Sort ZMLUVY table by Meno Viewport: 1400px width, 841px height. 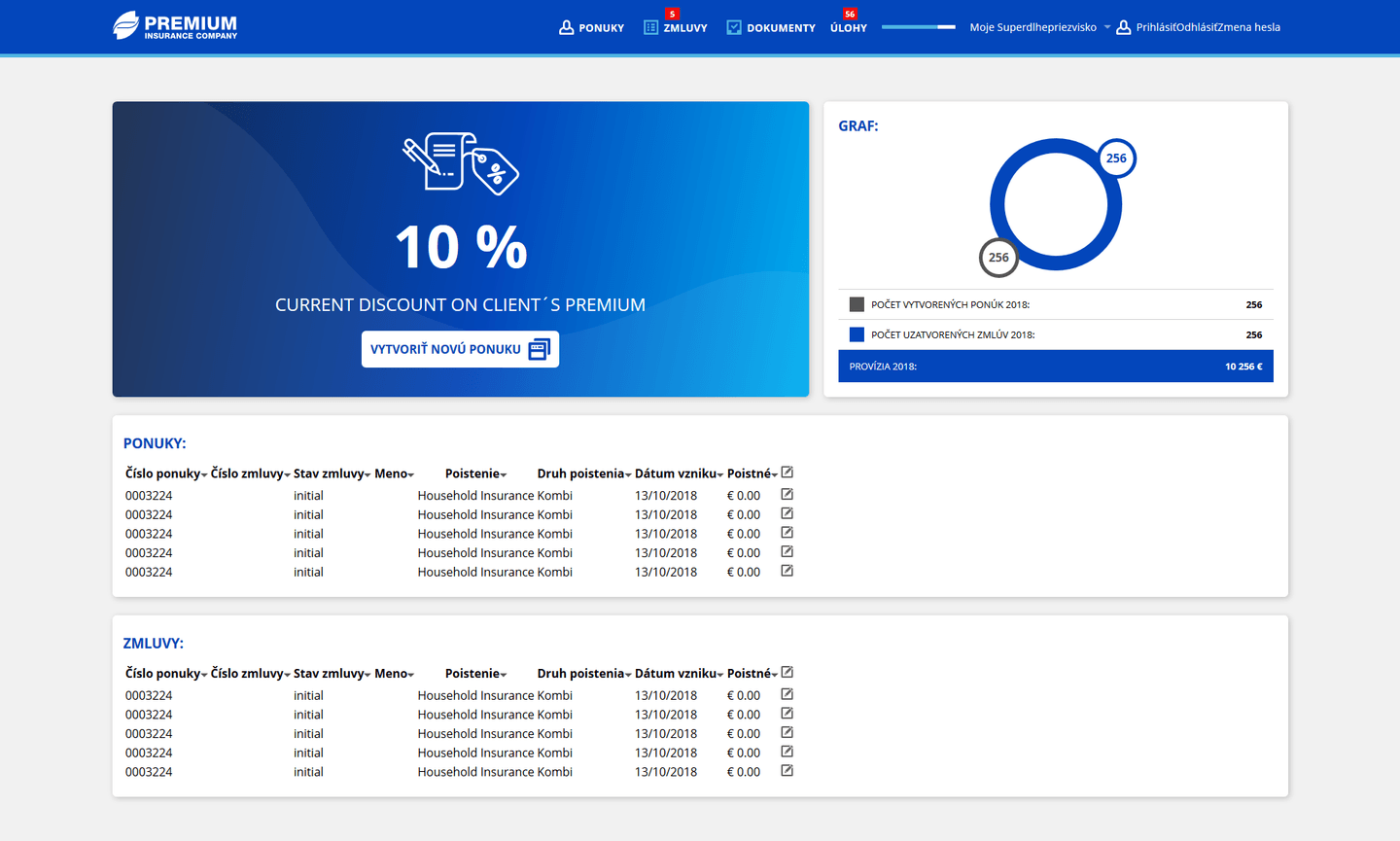coord(395,674)
